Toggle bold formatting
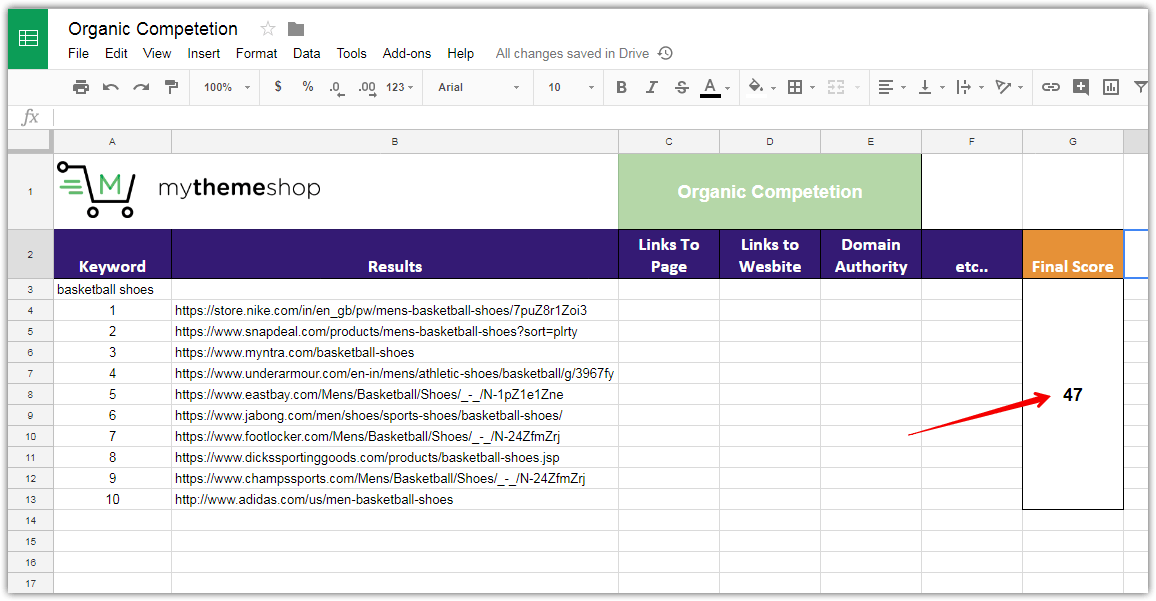 pyautogui.click(x=621, y=87)
